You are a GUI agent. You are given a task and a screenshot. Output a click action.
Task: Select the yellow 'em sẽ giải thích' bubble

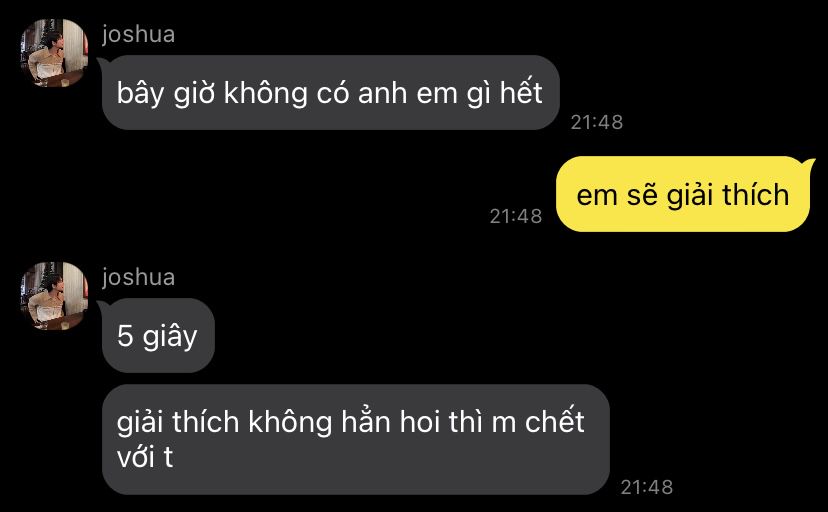(x=683, y=194)
